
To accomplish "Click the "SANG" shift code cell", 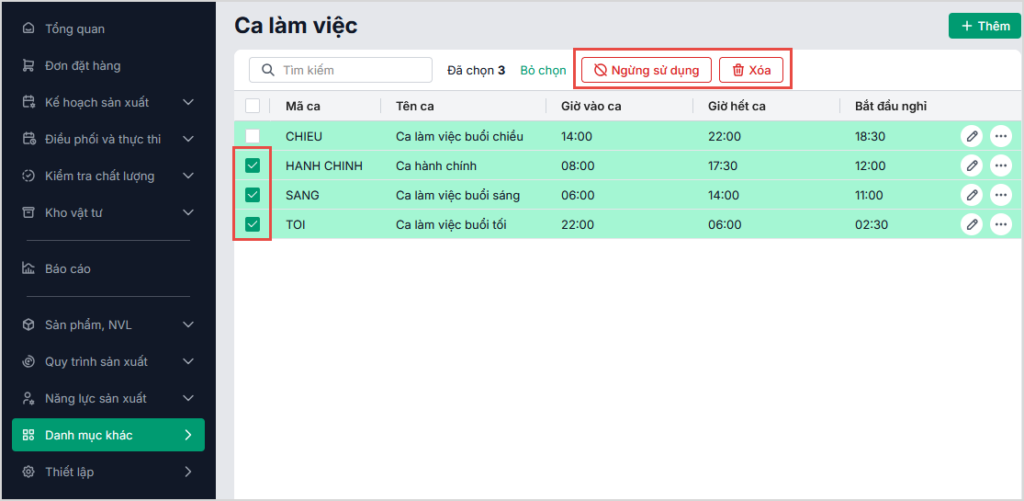I will [302, 195].
